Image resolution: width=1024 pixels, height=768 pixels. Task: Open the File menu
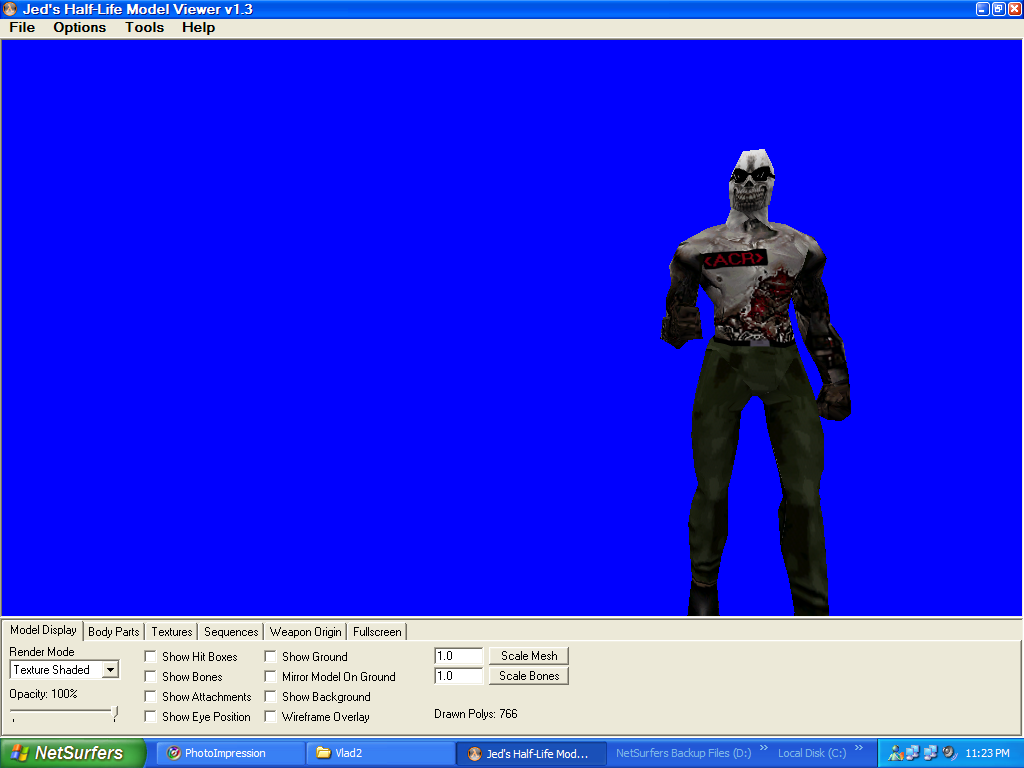click(x=22, y=27)
